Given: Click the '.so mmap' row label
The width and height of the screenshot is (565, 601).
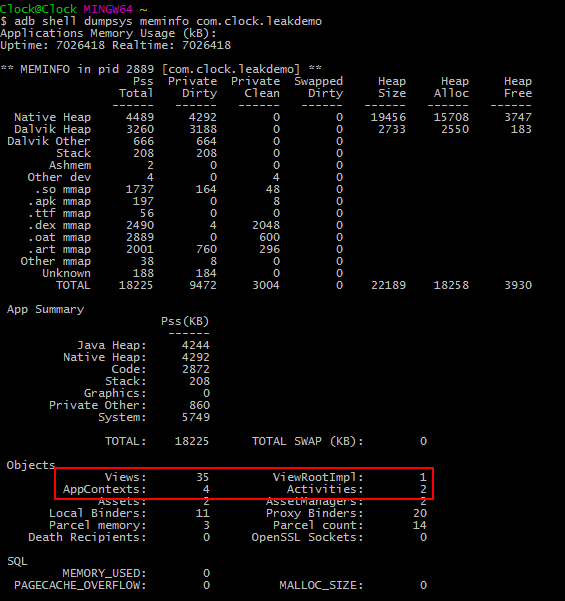Looking at the screenshot, I should [63, 189].
